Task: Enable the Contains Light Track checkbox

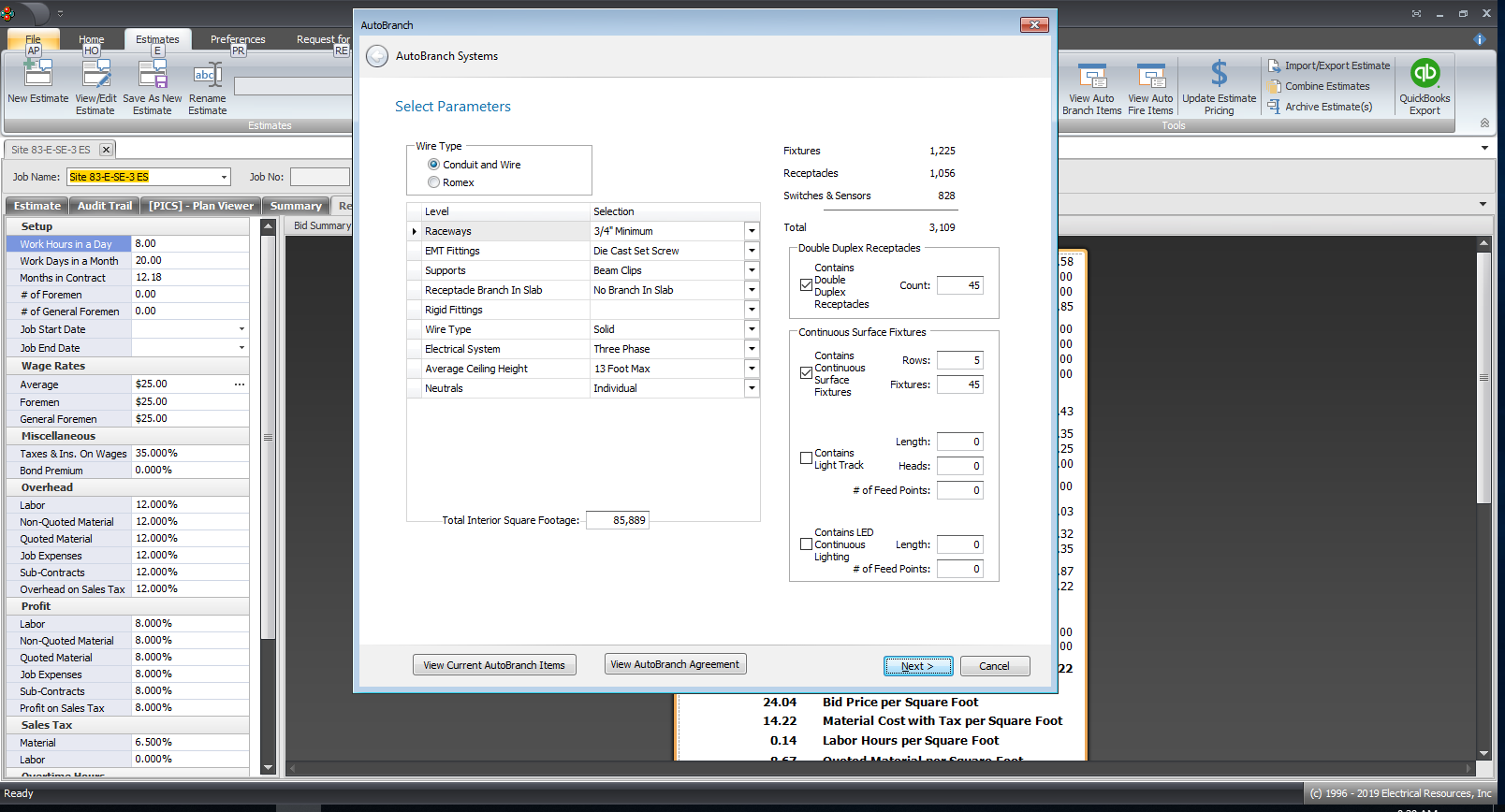Action: pos(806,458)
